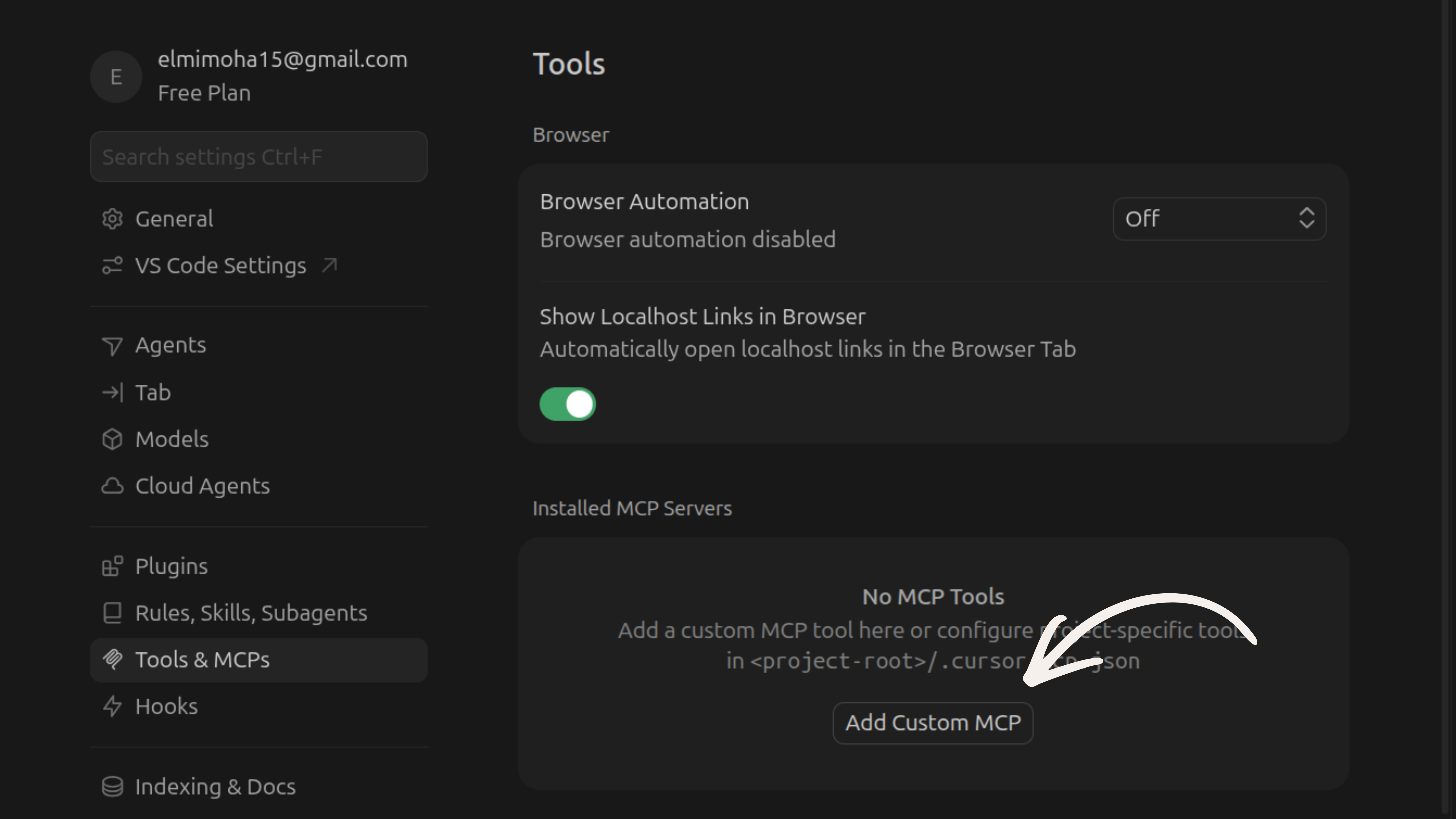Image resolution: width=1456 pixels, height=819 pixels.
Task: Go to Indexing & Docs settings
Action: coord(259,787)
